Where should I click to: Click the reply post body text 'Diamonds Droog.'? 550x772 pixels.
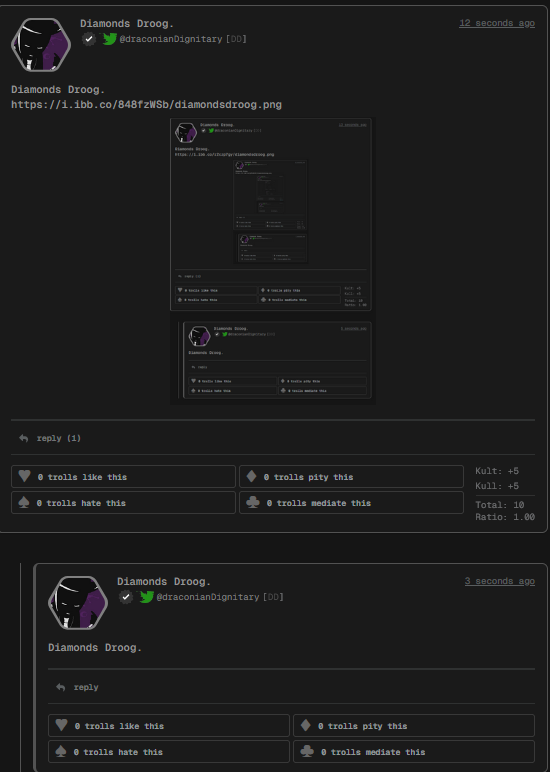coord(95,647)
